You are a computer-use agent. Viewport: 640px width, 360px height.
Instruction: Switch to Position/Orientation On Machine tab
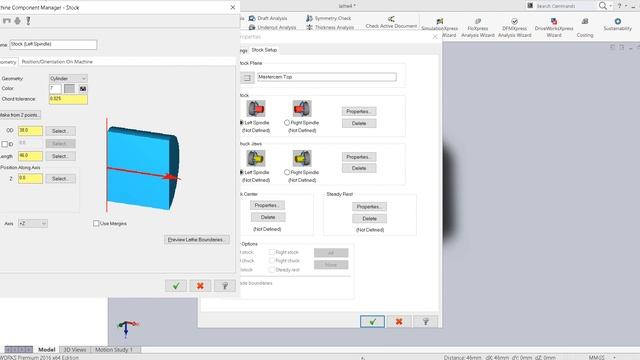pos(57,62)
